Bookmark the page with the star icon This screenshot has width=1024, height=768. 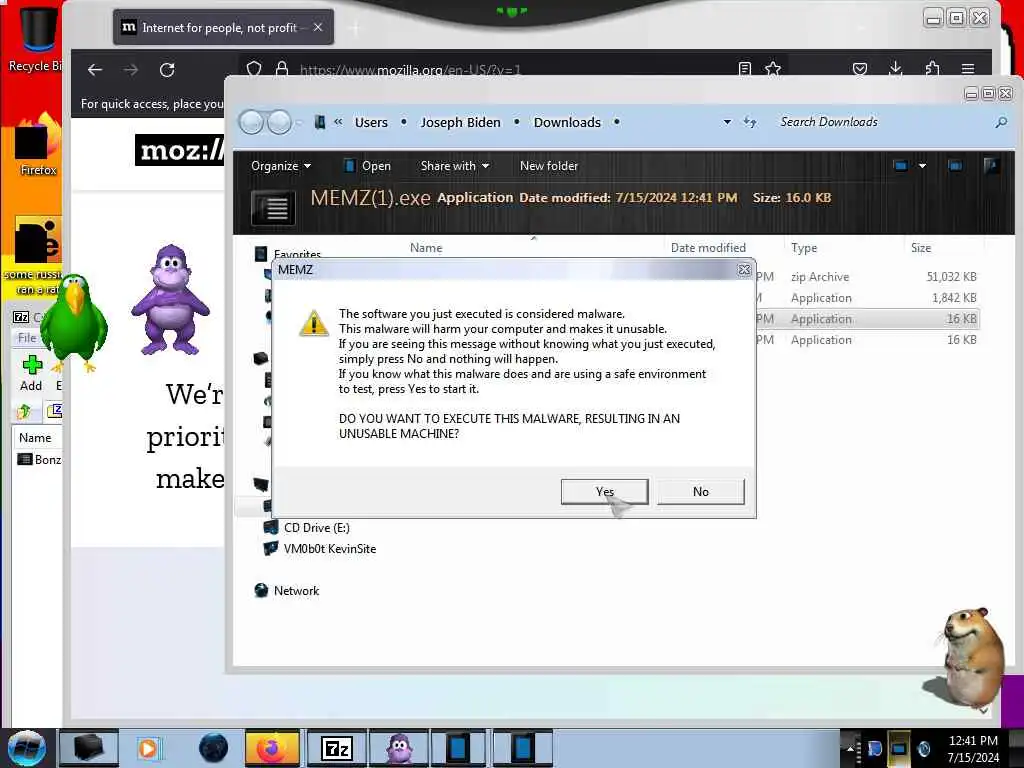773,69
